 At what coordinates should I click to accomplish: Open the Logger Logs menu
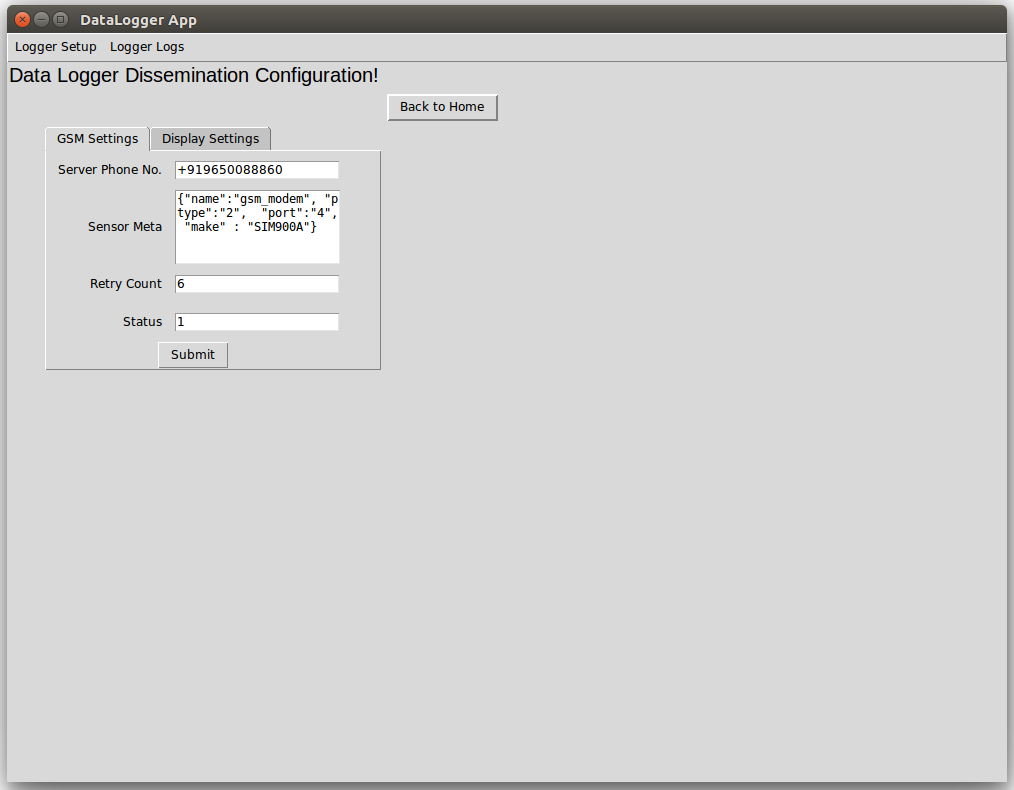pyautogui.click(x=147, y=47)
